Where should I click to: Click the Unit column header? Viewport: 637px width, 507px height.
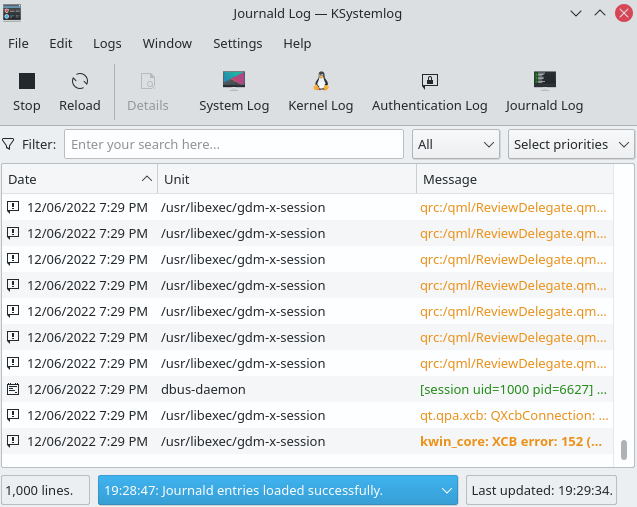(x=287, y=179)
